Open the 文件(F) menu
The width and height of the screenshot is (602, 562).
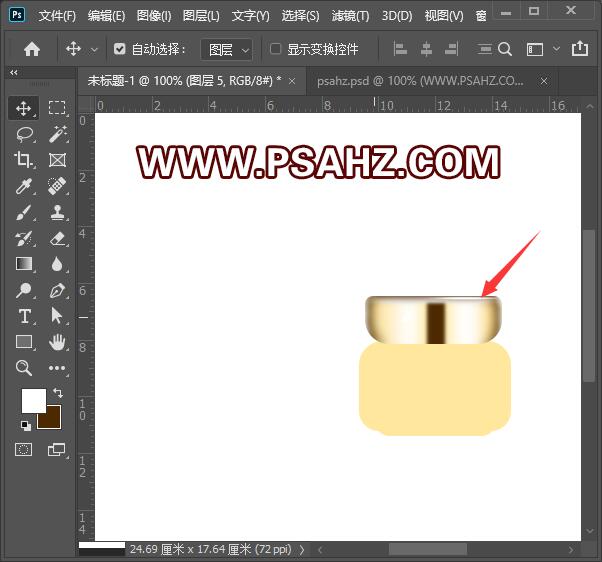tap(57, 16)
